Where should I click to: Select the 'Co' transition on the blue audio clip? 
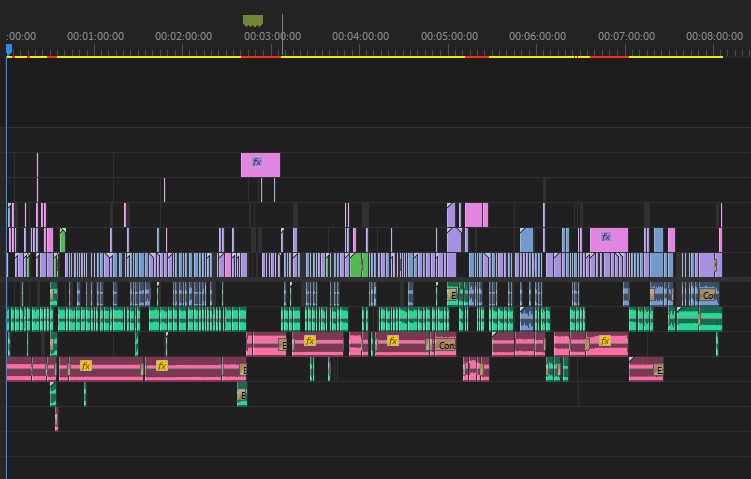(x=708, y=296)
